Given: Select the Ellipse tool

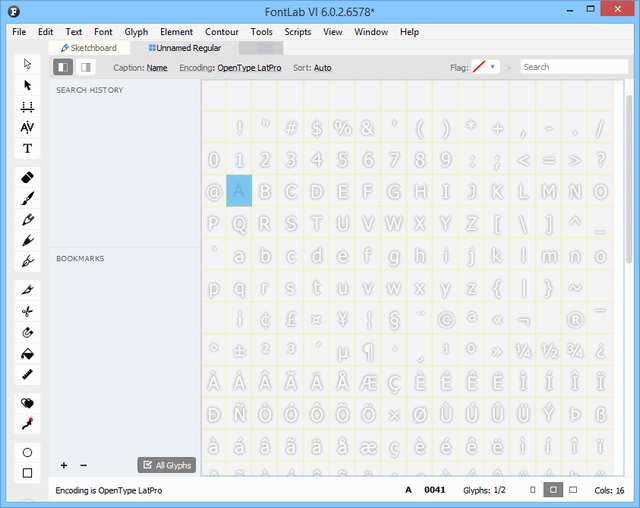Looking at the screenshot, I should [27, 453].
